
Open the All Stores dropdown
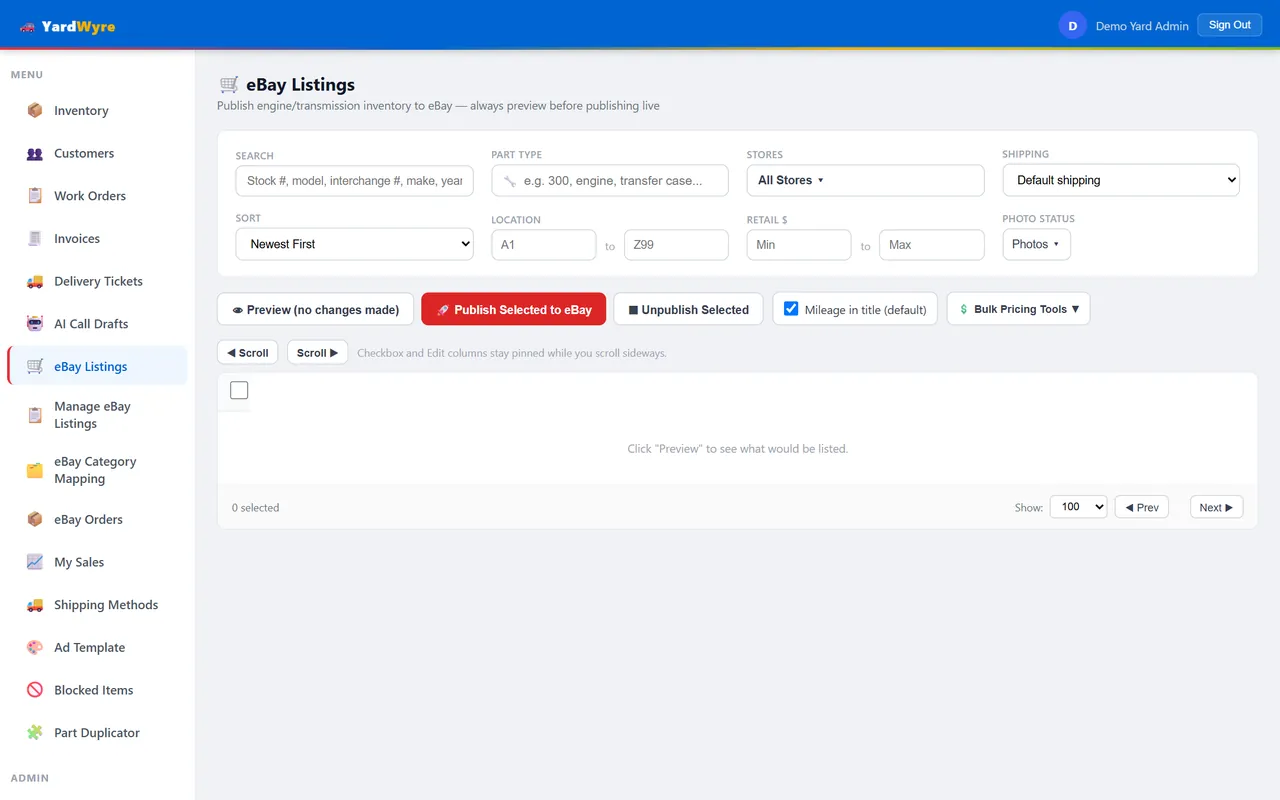(866, 180)
